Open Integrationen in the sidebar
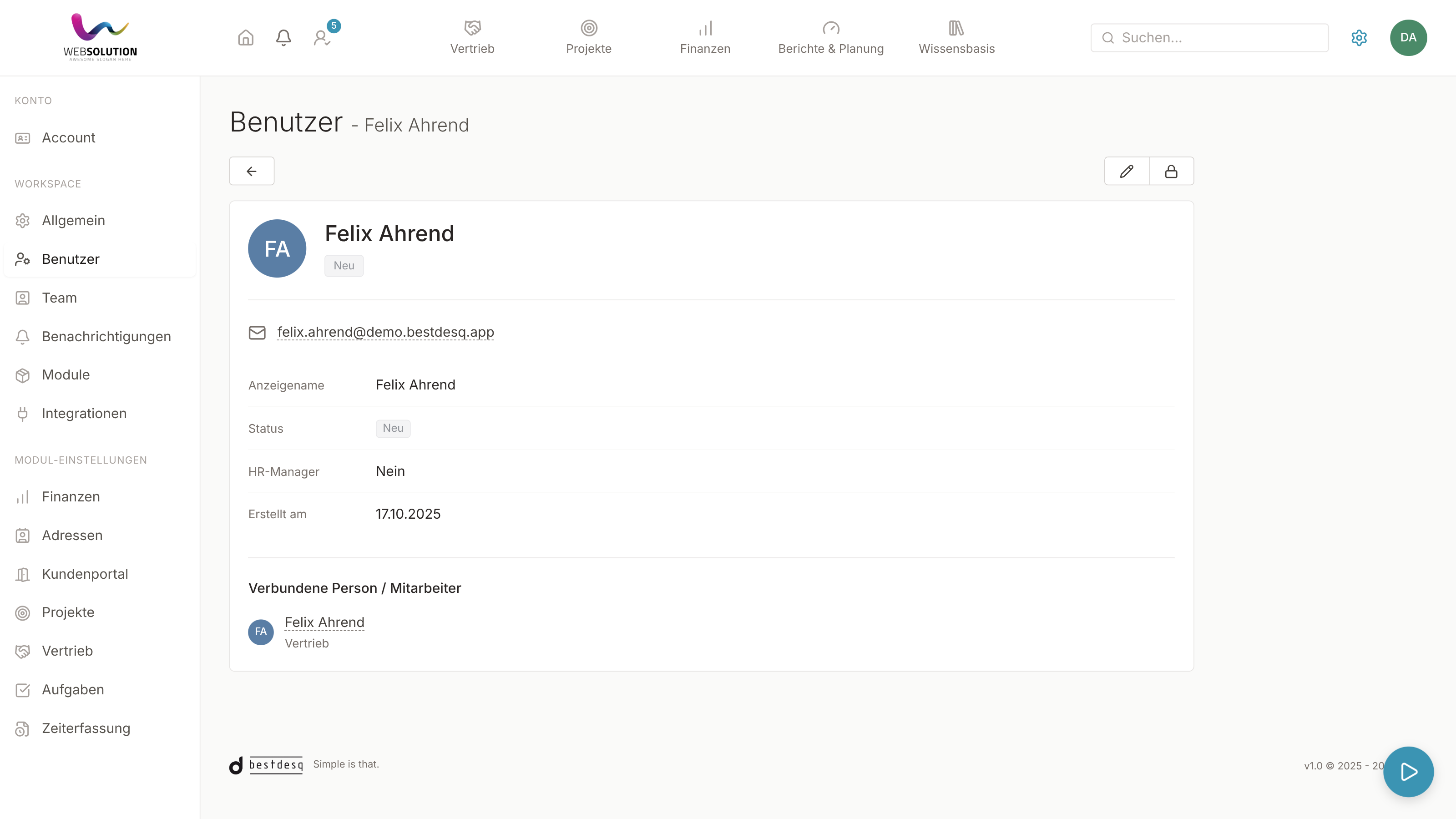The height and width of the screenshot is (819, 1456). 100,414
